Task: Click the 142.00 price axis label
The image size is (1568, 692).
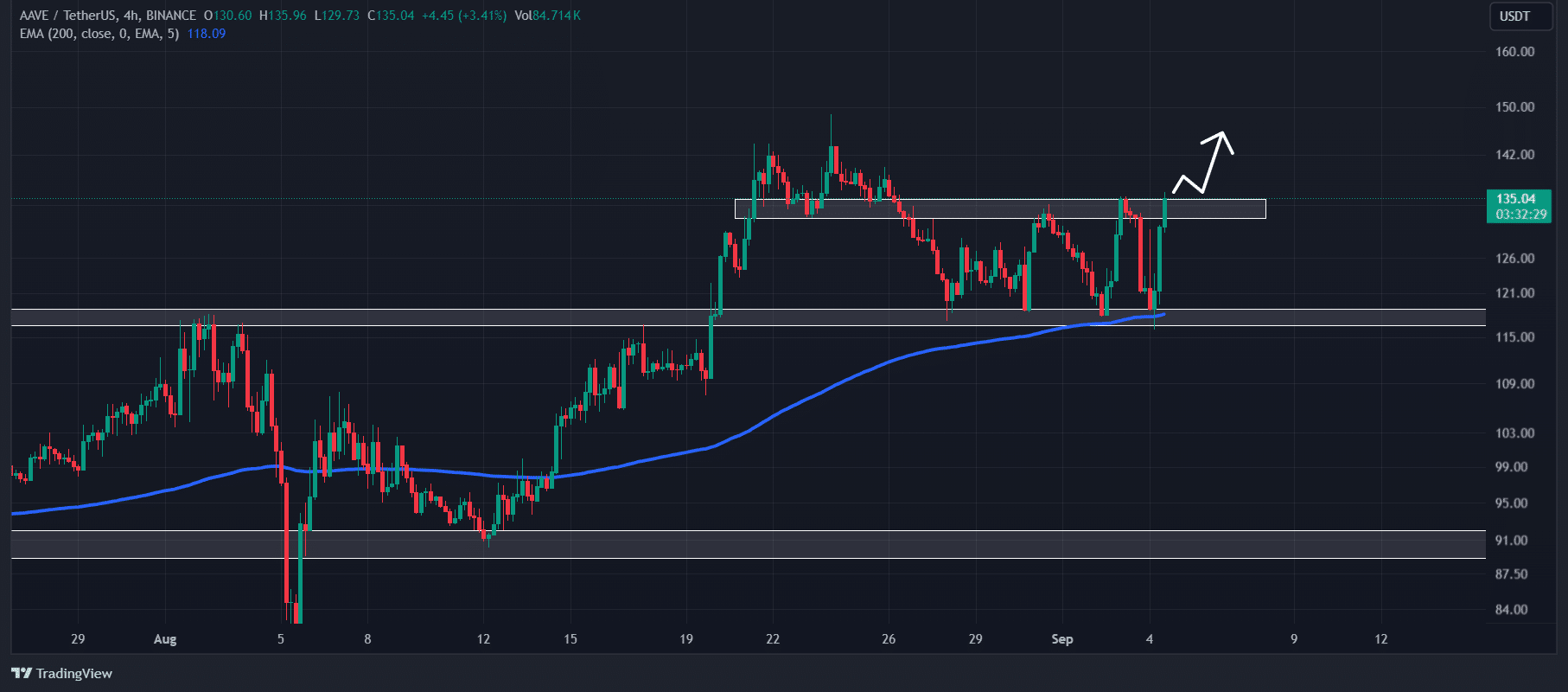Action: (x=1515, y=155)
